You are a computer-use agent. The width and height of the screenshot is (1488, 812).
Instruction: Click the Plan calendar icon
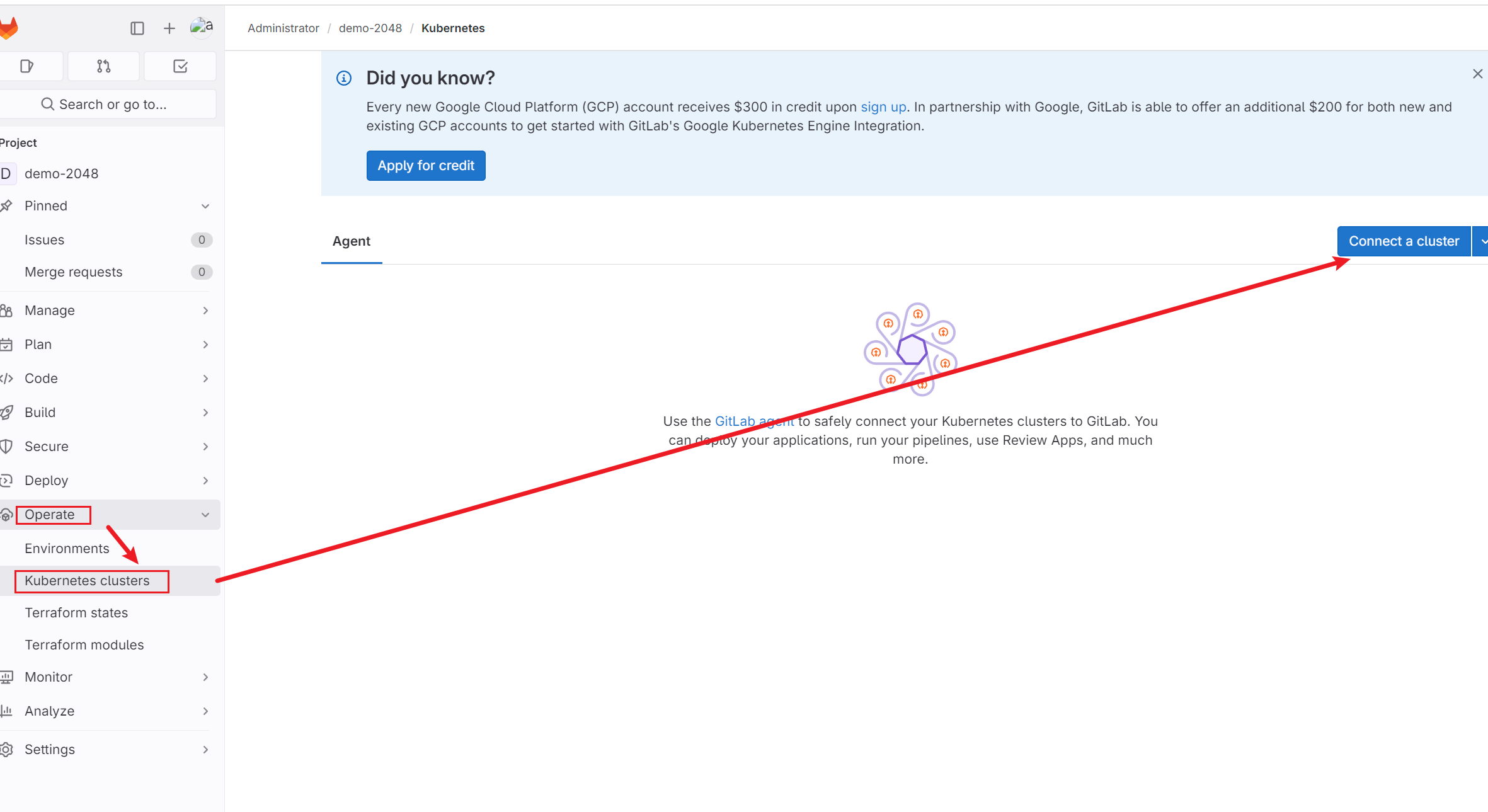[6, 344]
